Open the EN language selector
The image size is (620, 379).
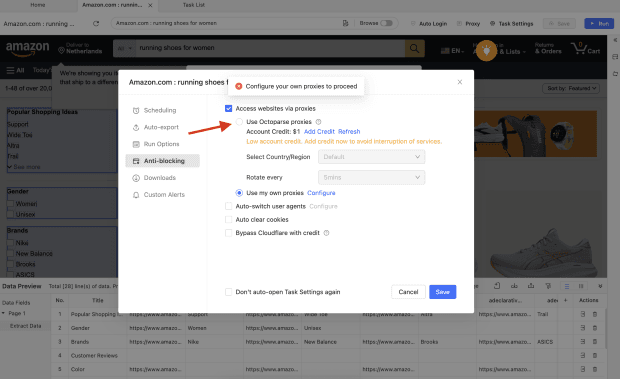coord(452,51)
